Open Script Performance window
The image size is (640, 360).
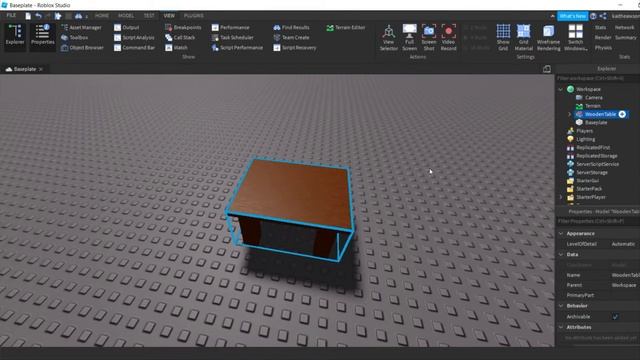click(237, 48)
